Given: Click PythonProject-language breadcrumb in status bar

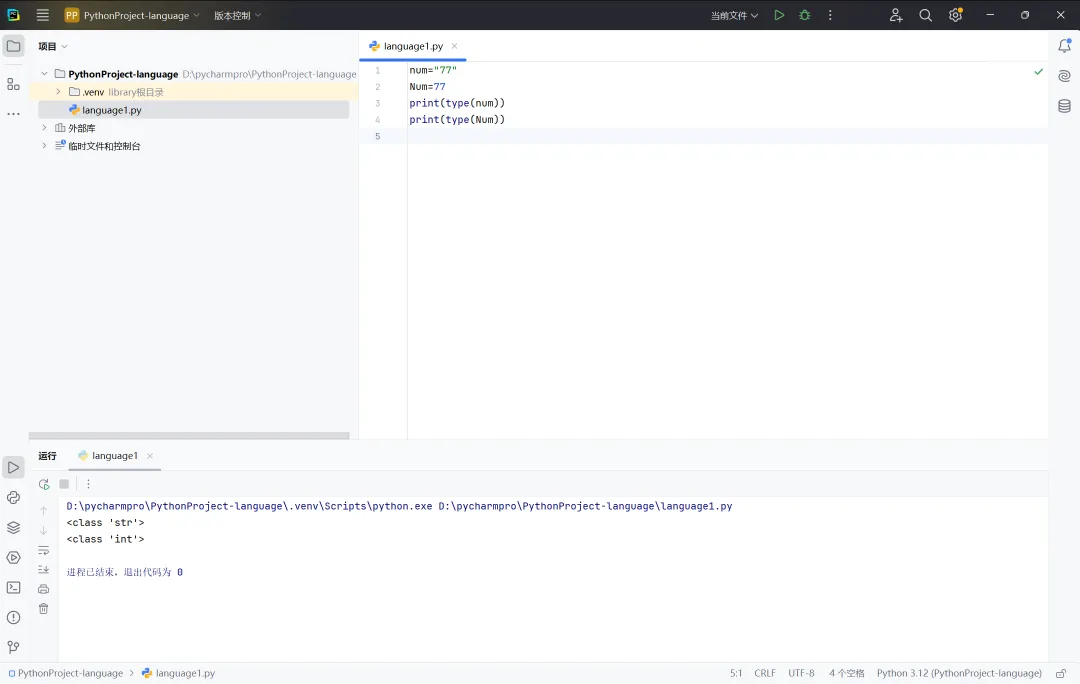Looking at the screenshot, I should coord(65,673).
